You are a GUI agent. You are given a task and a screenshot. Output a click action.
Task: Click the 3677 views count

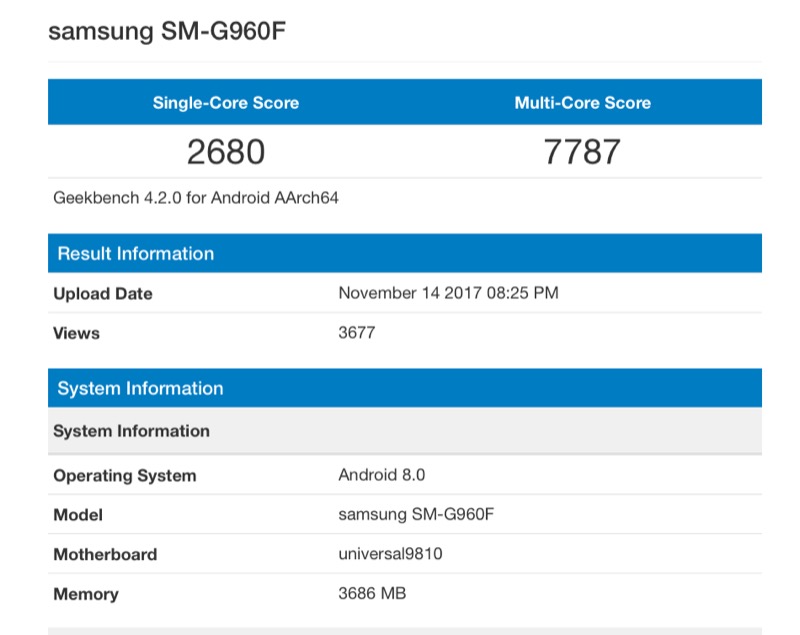pos(357,332)
